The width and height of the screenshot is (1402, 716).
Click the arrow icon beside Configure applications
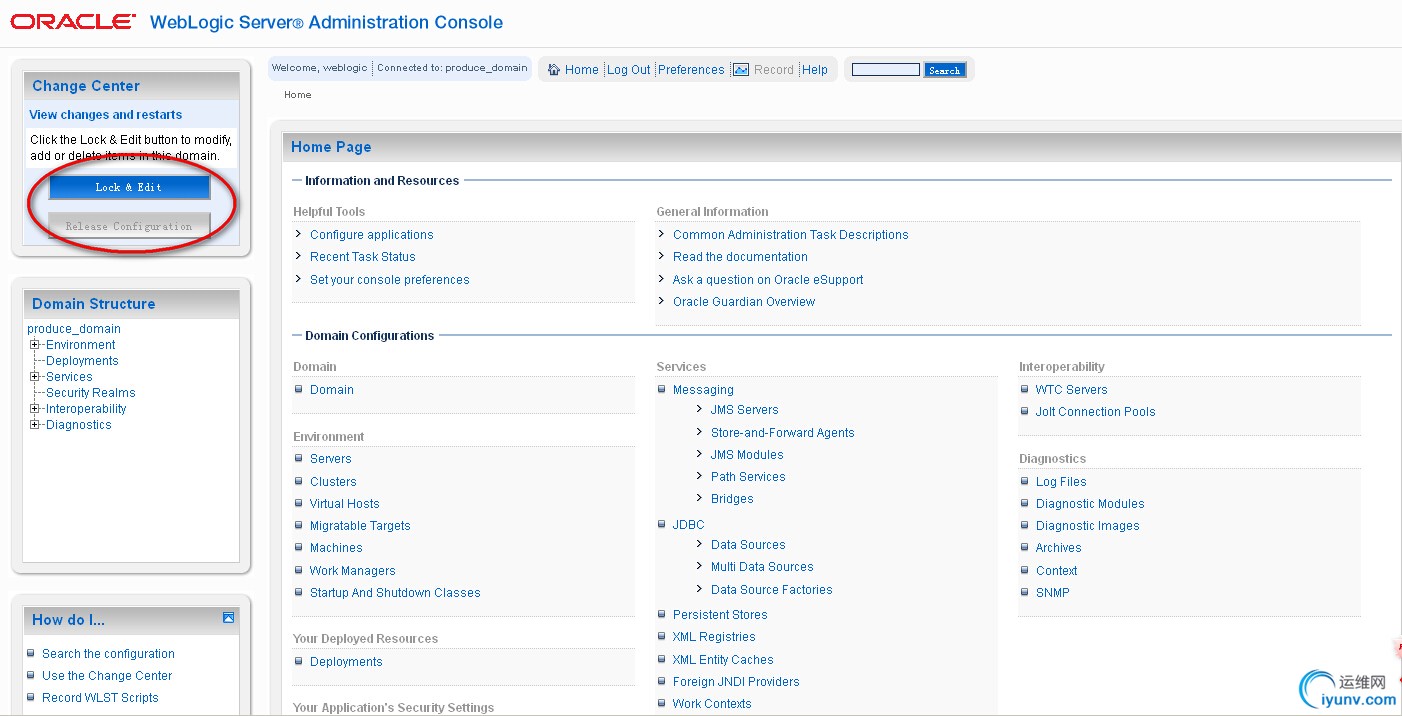tap(298, 234)
